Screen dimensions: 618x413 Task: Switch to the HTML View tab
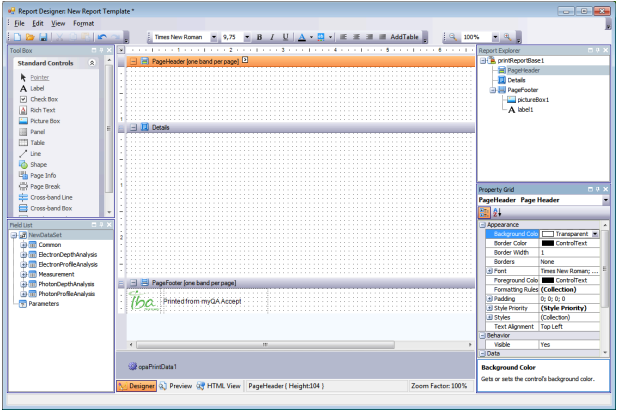[219, 385]
